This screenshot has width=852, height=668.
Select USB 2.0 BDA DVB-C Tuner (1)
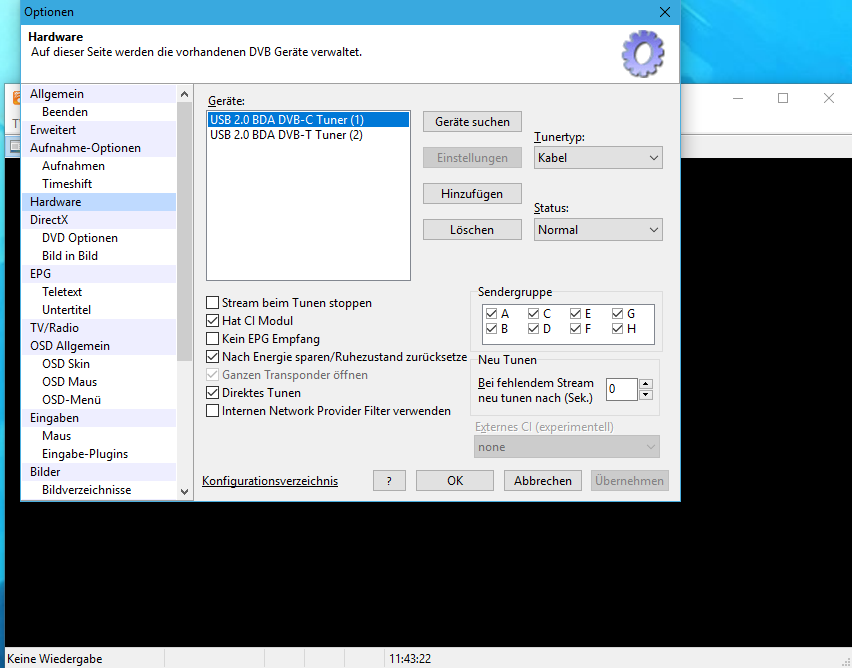pos(308,120)
